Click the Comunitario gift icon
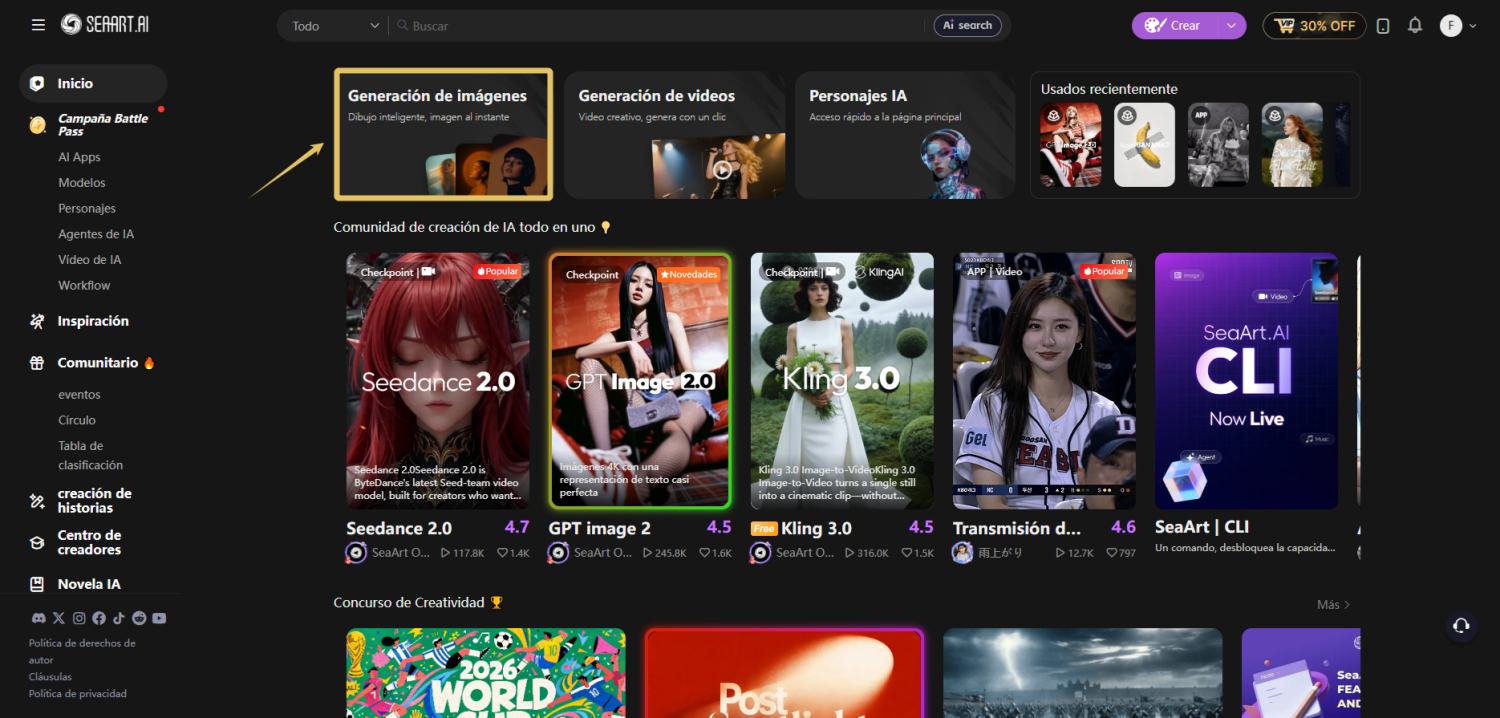 [37, 363]
